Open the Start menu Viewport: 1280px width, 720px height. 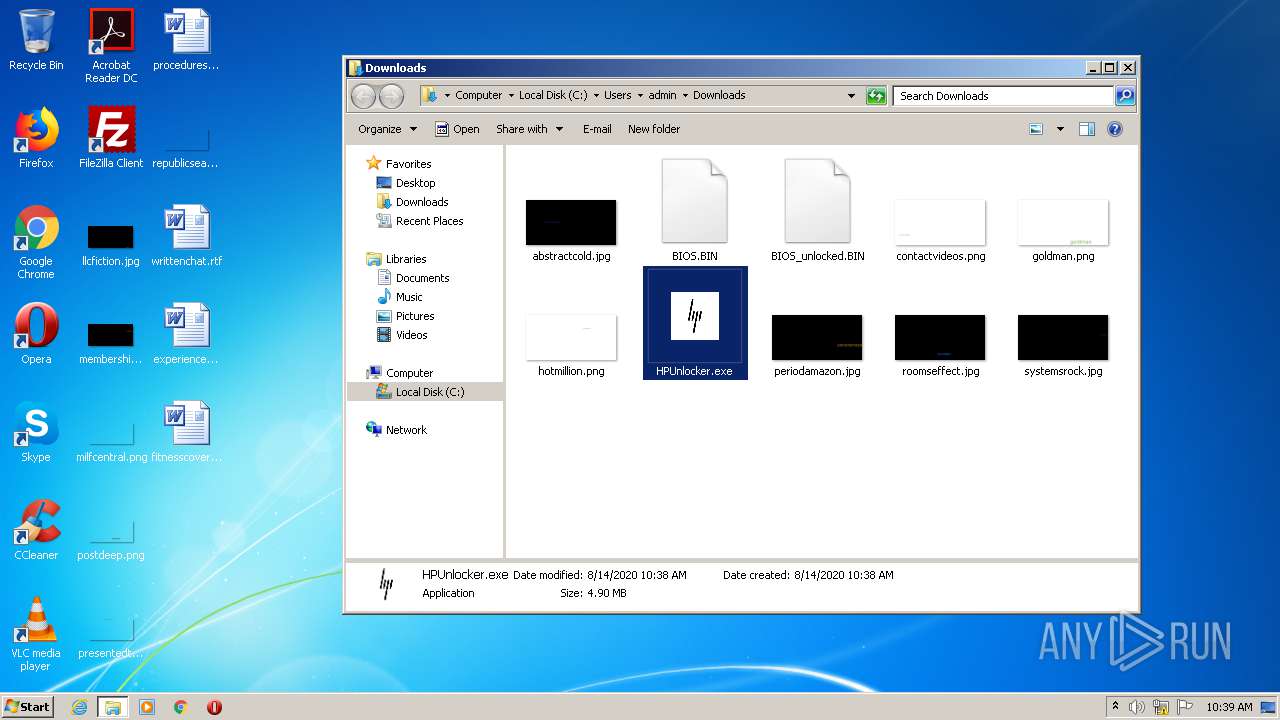point(28,706)
